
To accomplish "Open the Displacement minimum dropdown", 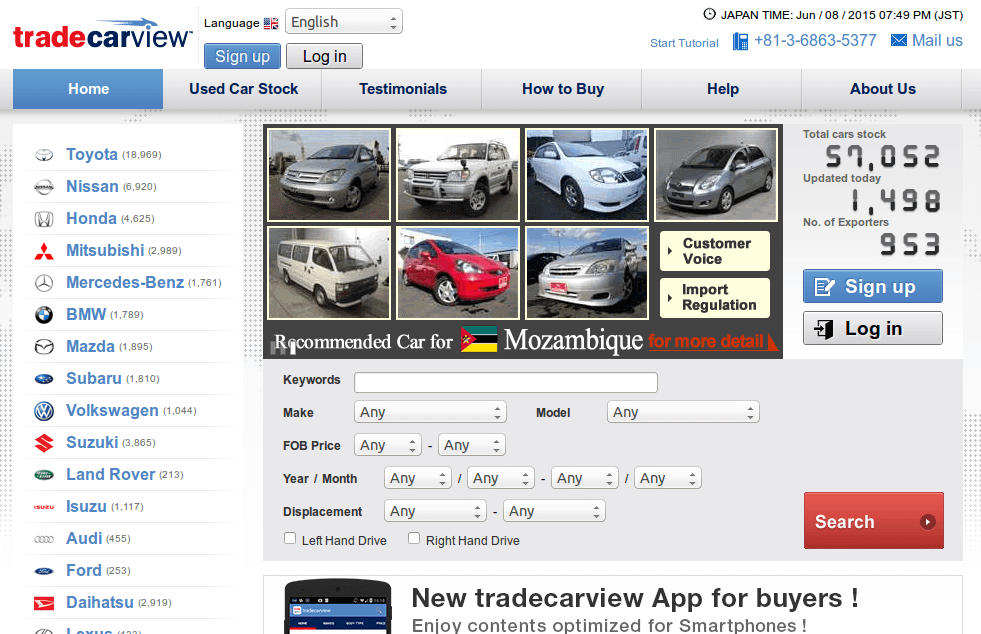I will click(435, 511).
